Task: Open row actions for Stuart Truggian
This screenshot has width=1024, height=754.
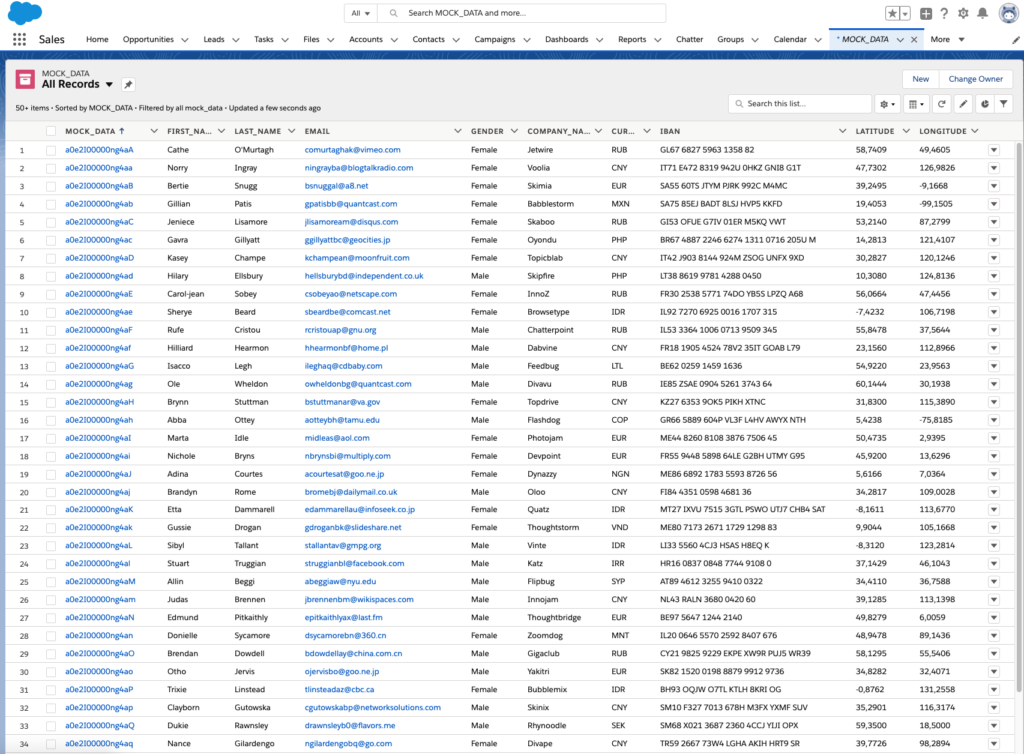Action: point(993,564)
